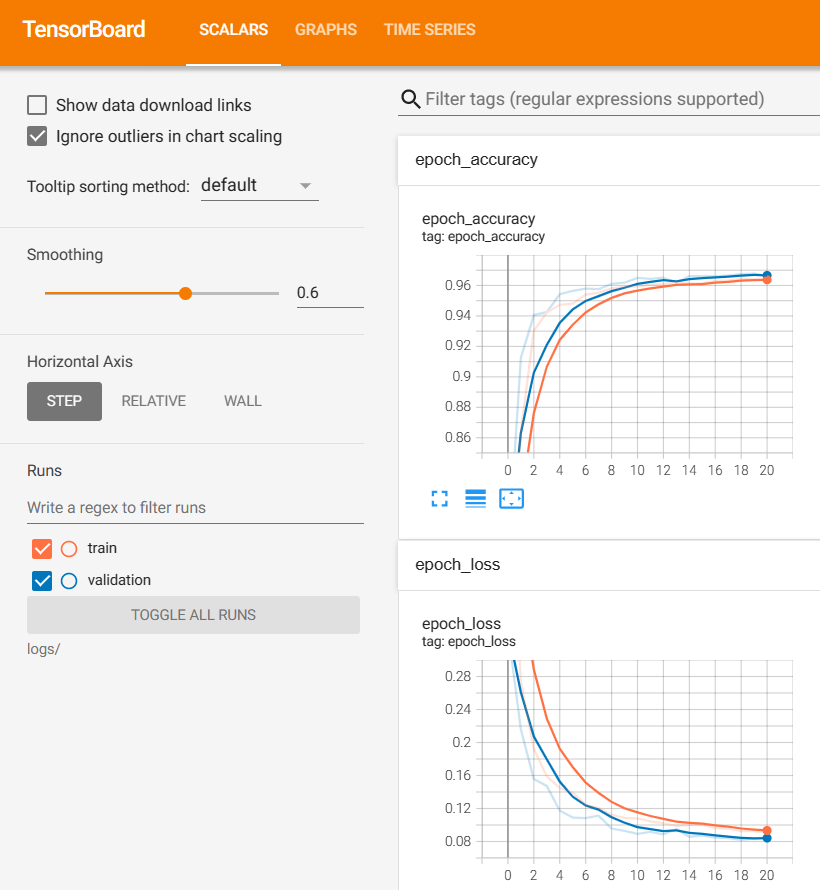Uncheck the train run checkbox
This screenshot has width=820, height=890.
[42, 549]
